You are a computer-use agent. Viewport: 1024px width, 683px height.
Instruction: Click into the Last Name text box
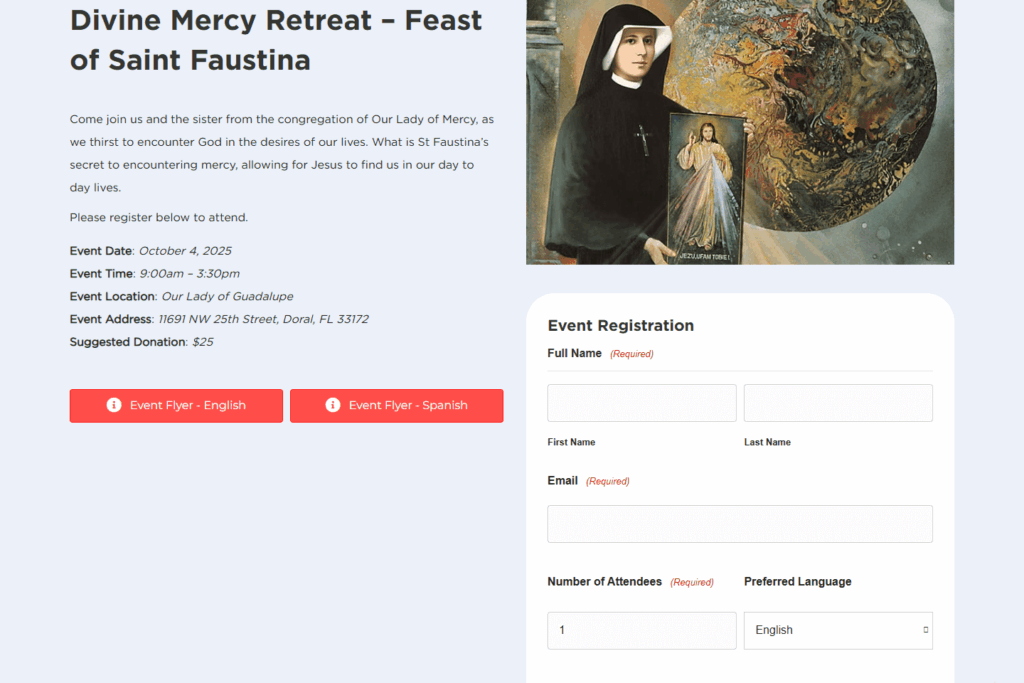838,403
